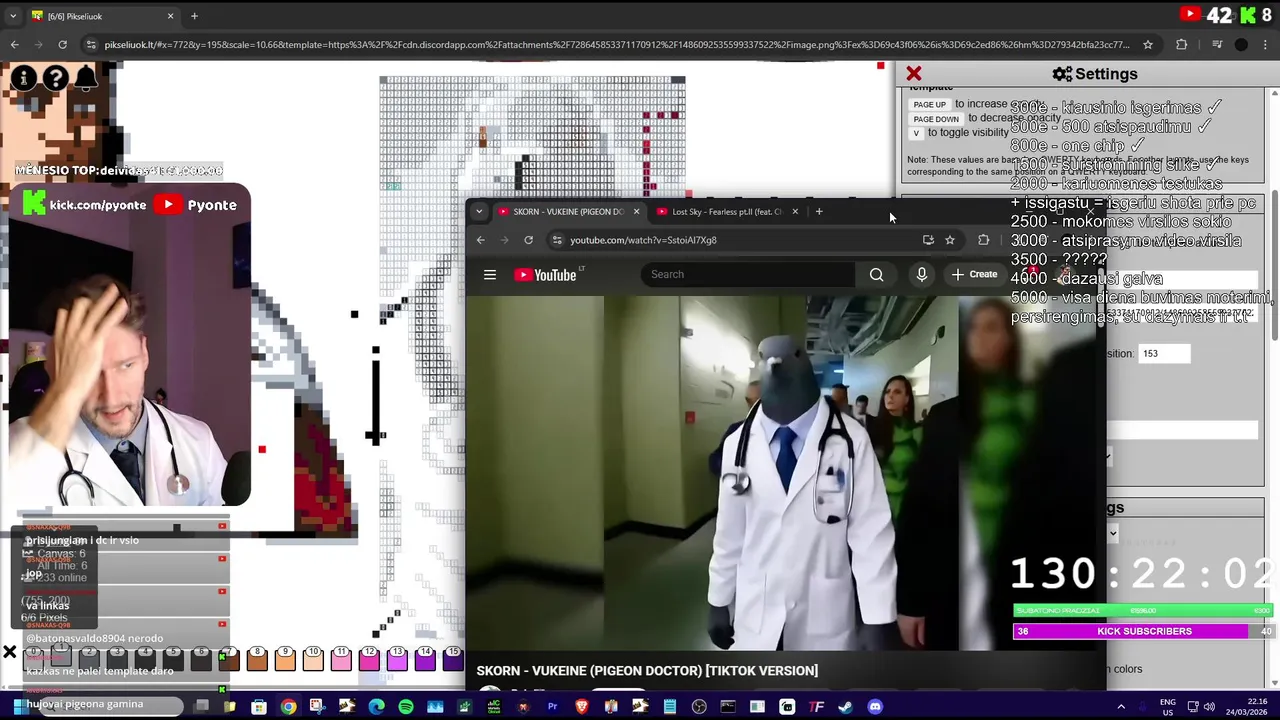Open extensions puzzle icon in YouTube window
The height and width of the screenshot is (720, 1280).
click(983, 240)
